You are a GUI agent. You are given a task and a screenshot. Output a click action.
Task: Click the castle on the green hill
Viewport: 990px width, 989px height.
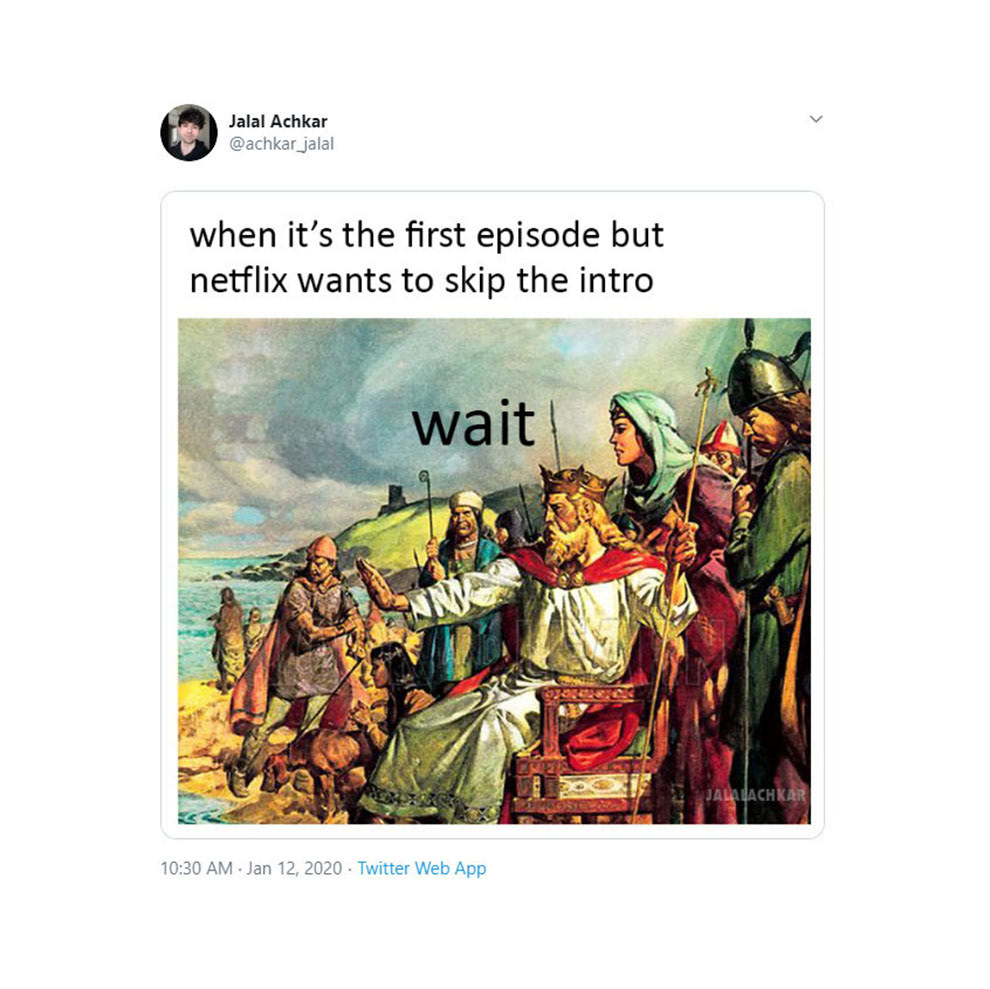click(393, 500)
